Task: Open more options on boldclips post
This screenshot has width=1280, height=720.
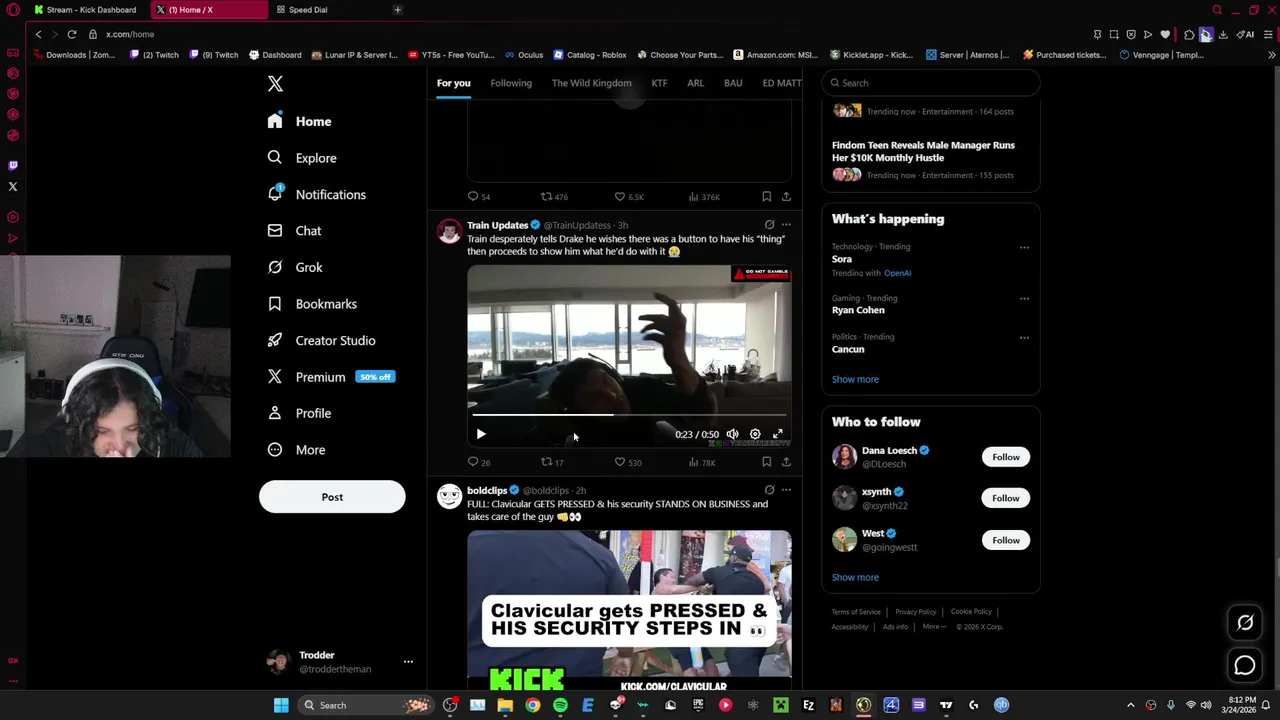Action: tap(786, 490)
